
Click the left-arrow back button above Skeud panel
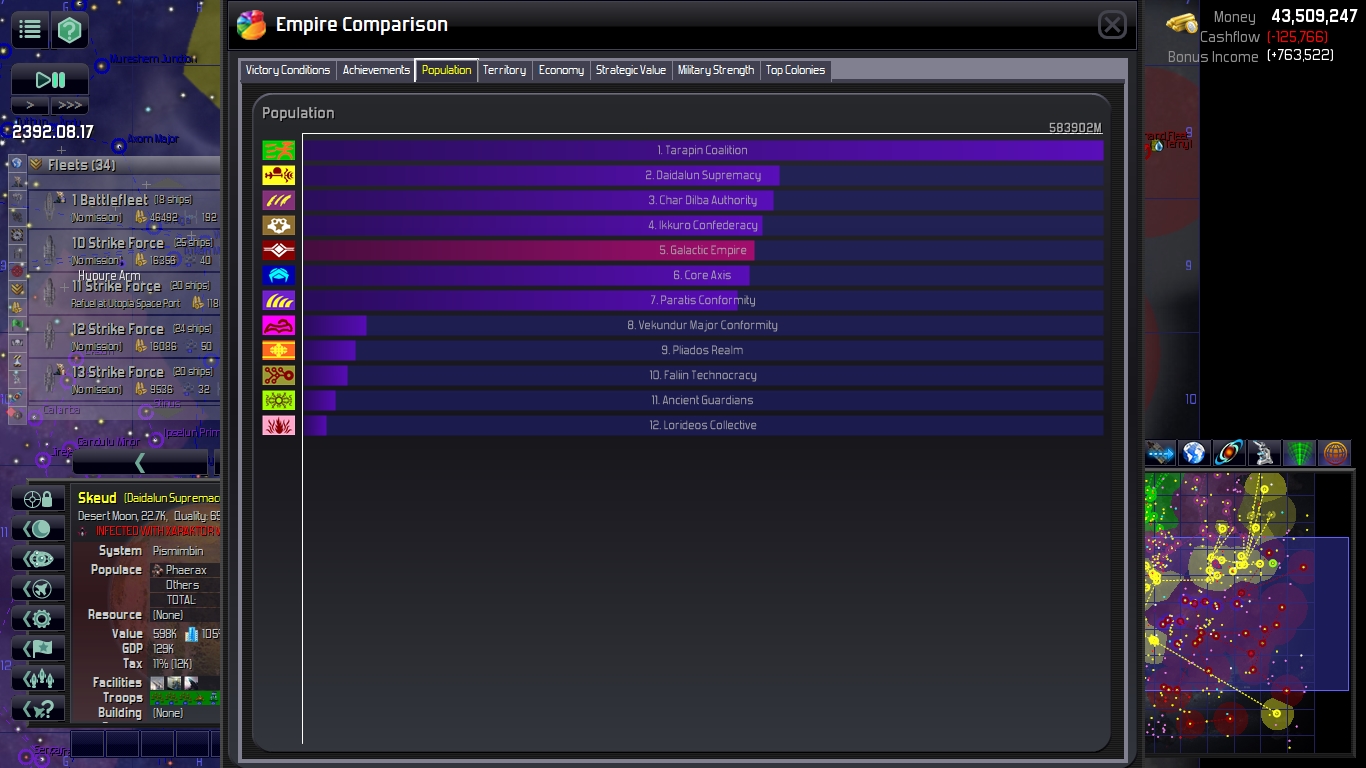(x=140, y=462)
